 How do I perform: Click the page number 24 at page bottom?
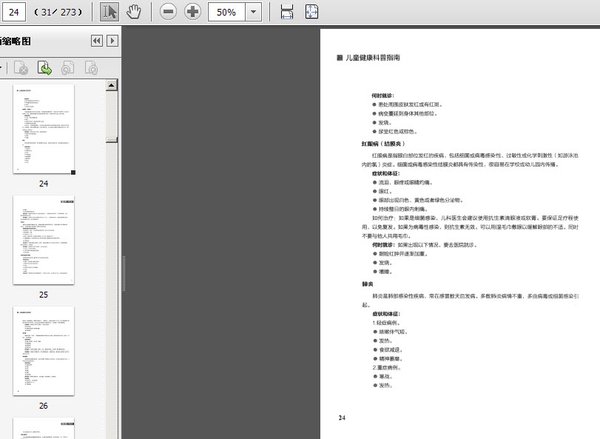[x=342, y=418]
